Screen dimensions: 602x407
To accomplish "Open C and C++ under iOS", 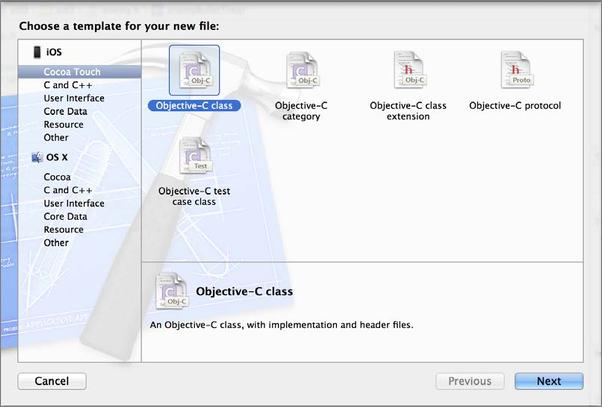I will coord(68,85).
